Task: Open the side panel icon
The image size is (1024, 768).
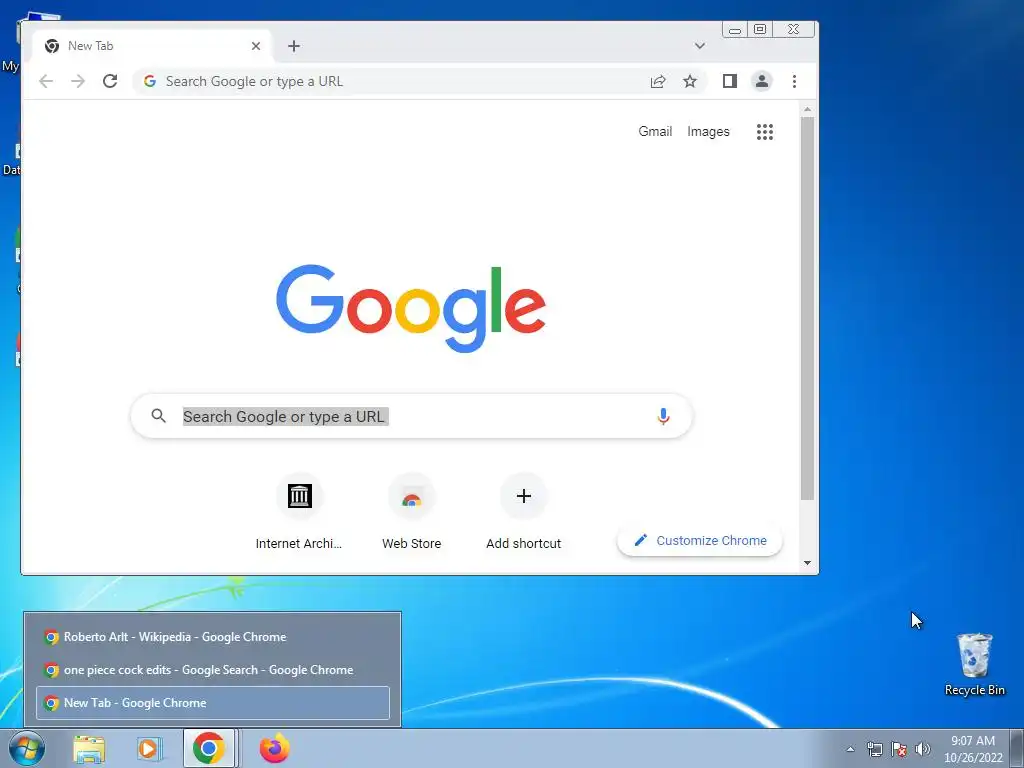Action: click(x=729, y=81)
